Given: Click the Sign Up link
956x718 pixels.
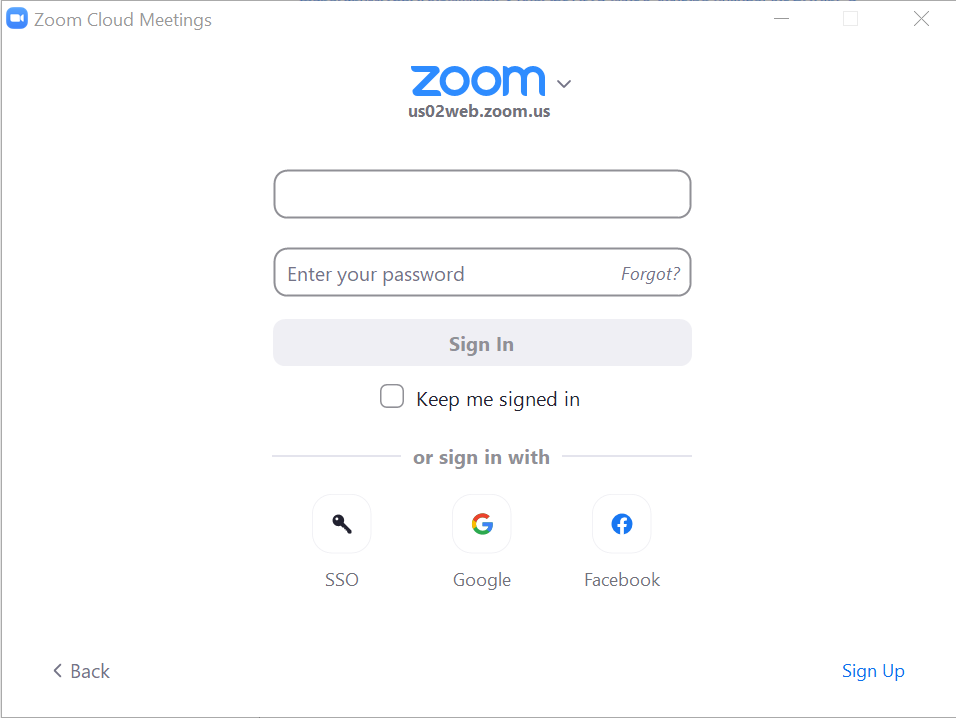Looking at the screenshot, I should click(x=872, y=671).
